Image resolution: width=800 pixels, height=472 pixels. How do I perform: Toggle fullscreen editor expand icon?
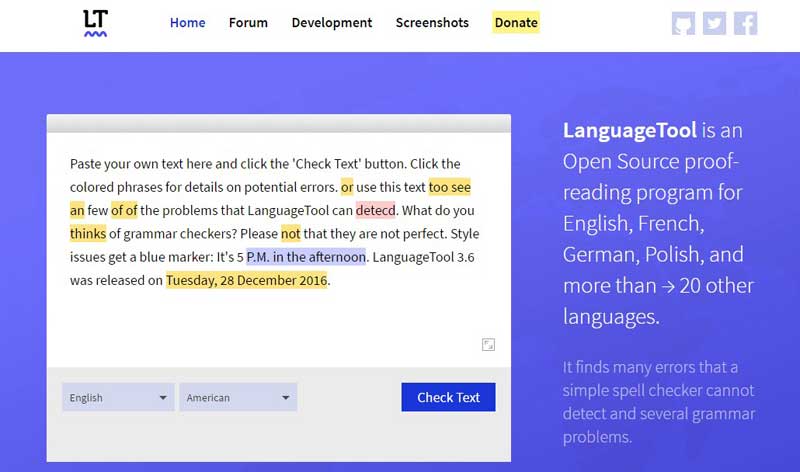click(488, 344)
